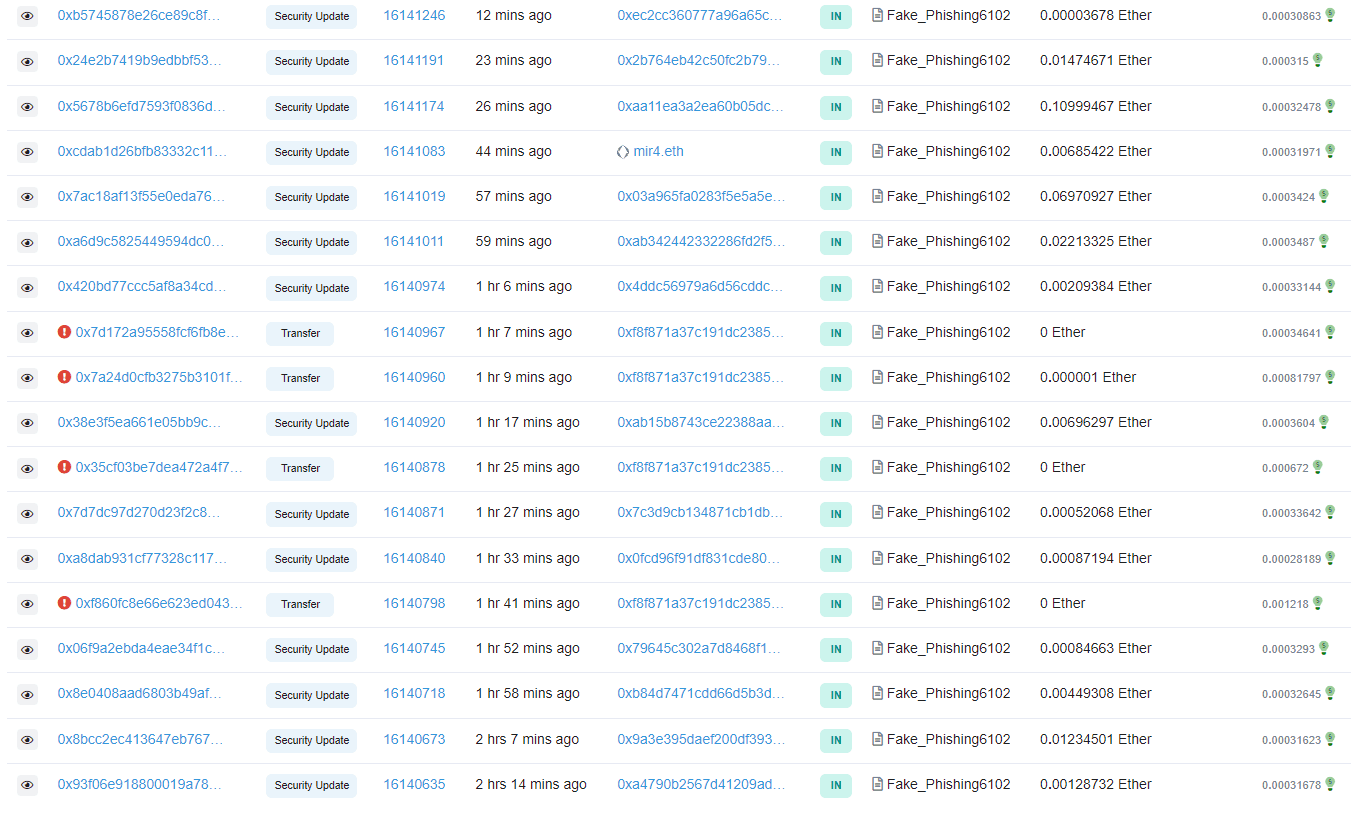This screenshot has width=1362, height=814.
Task: Click red error icon beside 0xf860fc8e66e623ed043
Action: [x=65, y=603]
